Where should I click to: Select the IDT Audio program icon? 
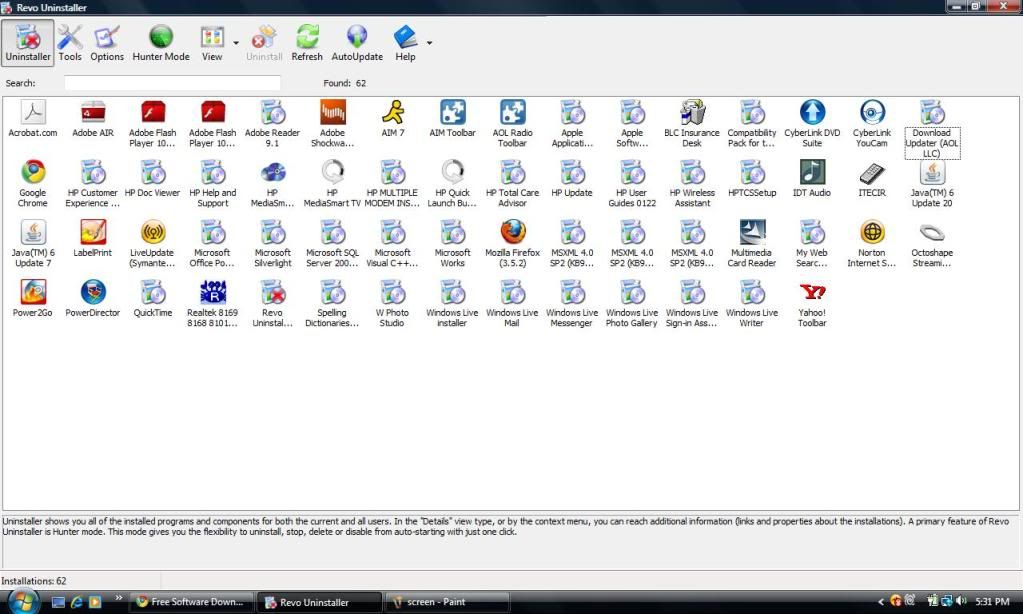tap(812, 172)
